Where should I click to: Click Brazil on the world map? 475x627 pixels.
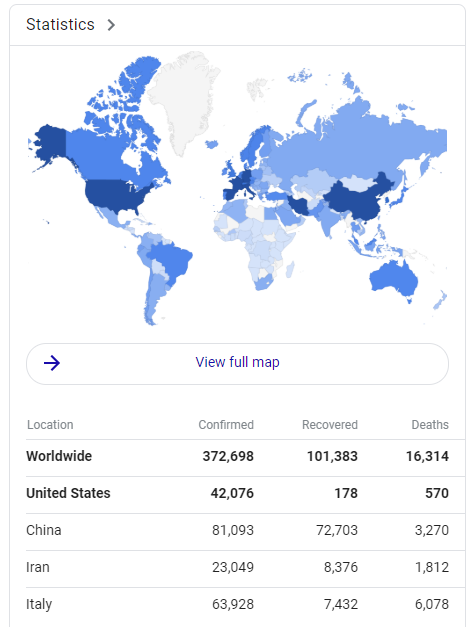(x=172, y=260)
